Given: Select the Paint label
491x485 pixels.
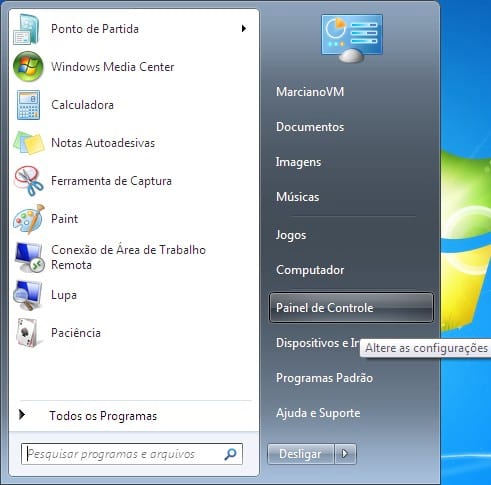Looking at the screenshot, I should tap(64, 219).
